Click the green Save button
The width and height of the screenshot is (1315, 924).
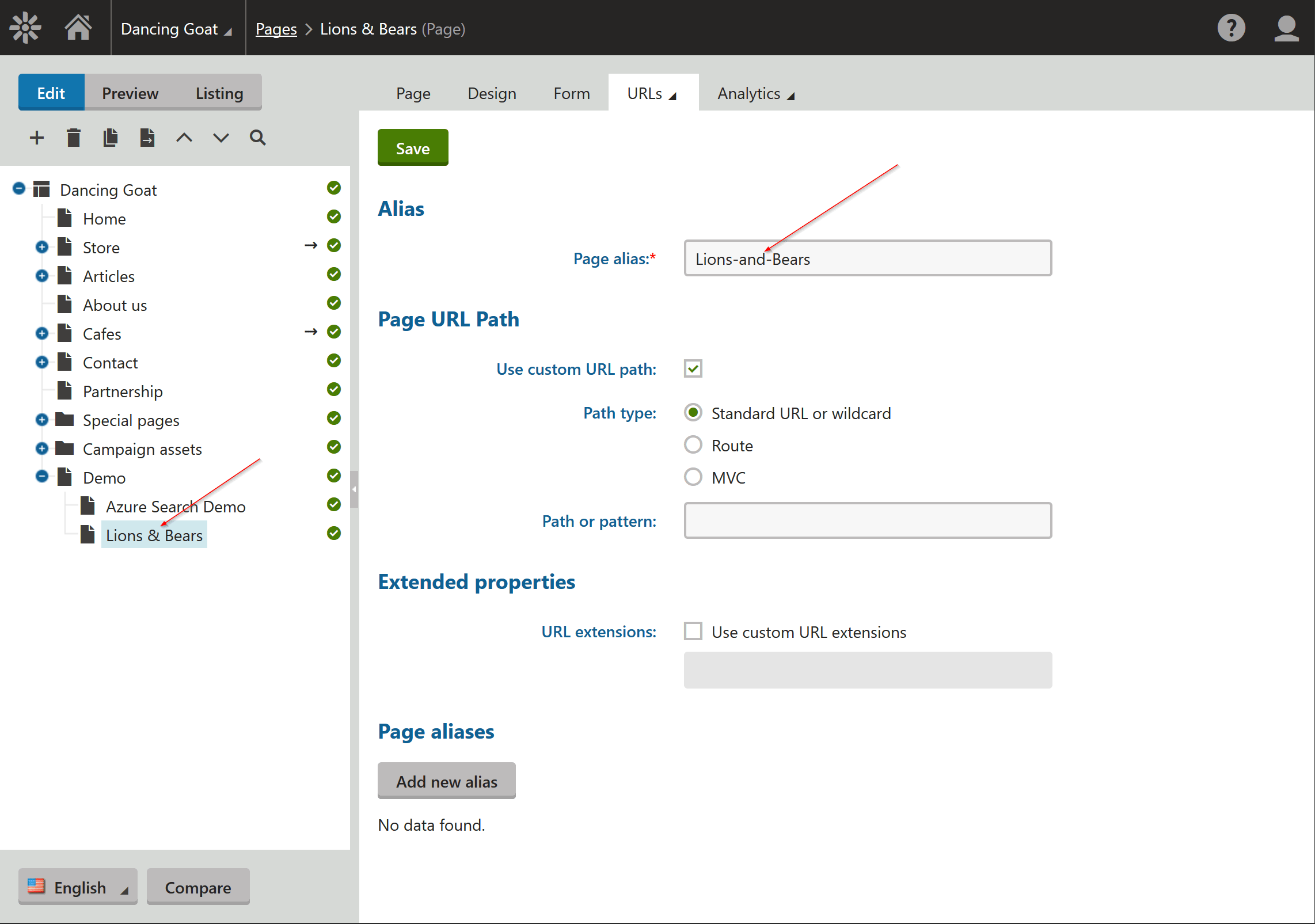[413, 147]
